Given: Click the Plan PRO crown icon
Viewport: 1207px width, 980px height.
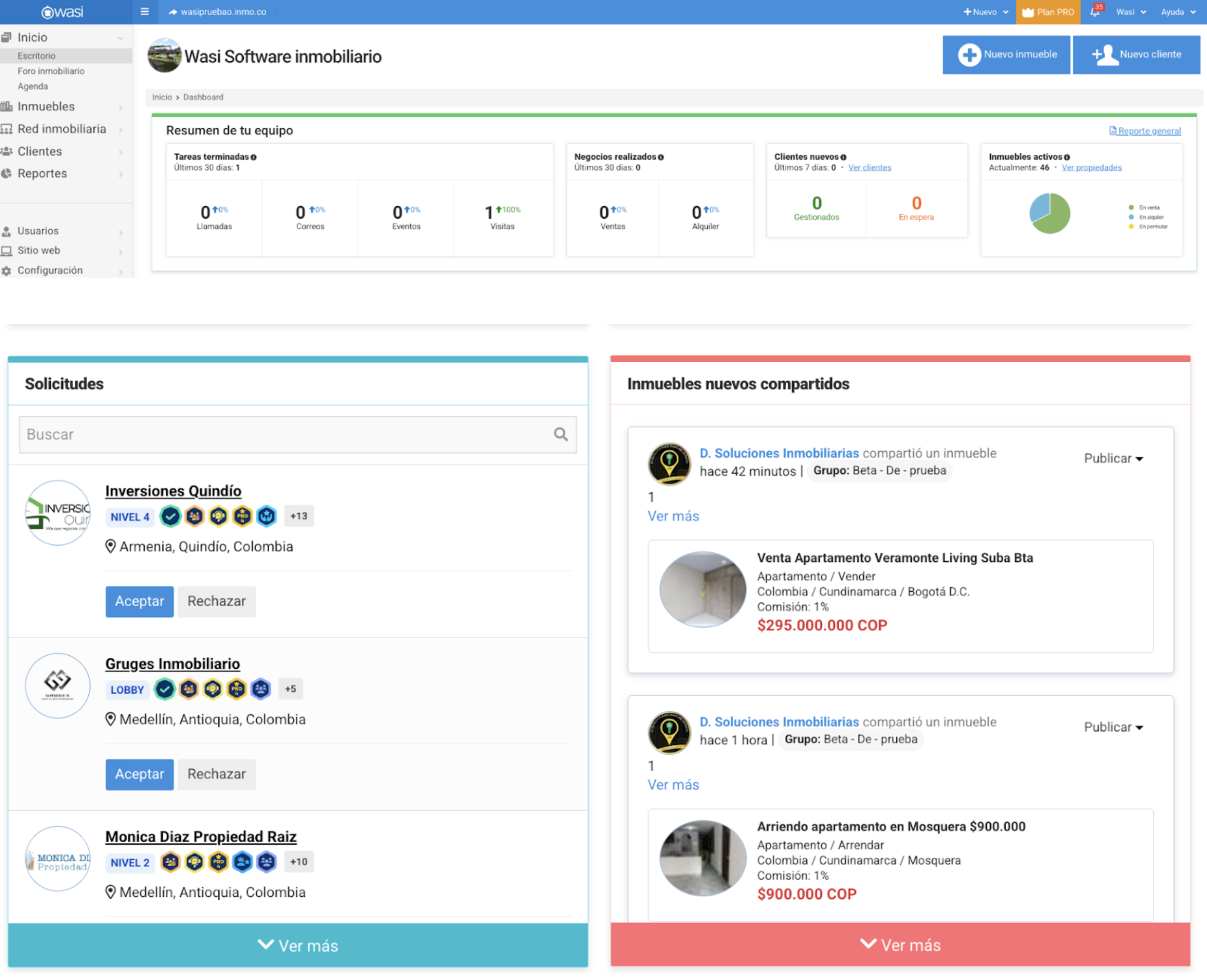Looking at the screenshot, I should click(x=1028, y=12).
